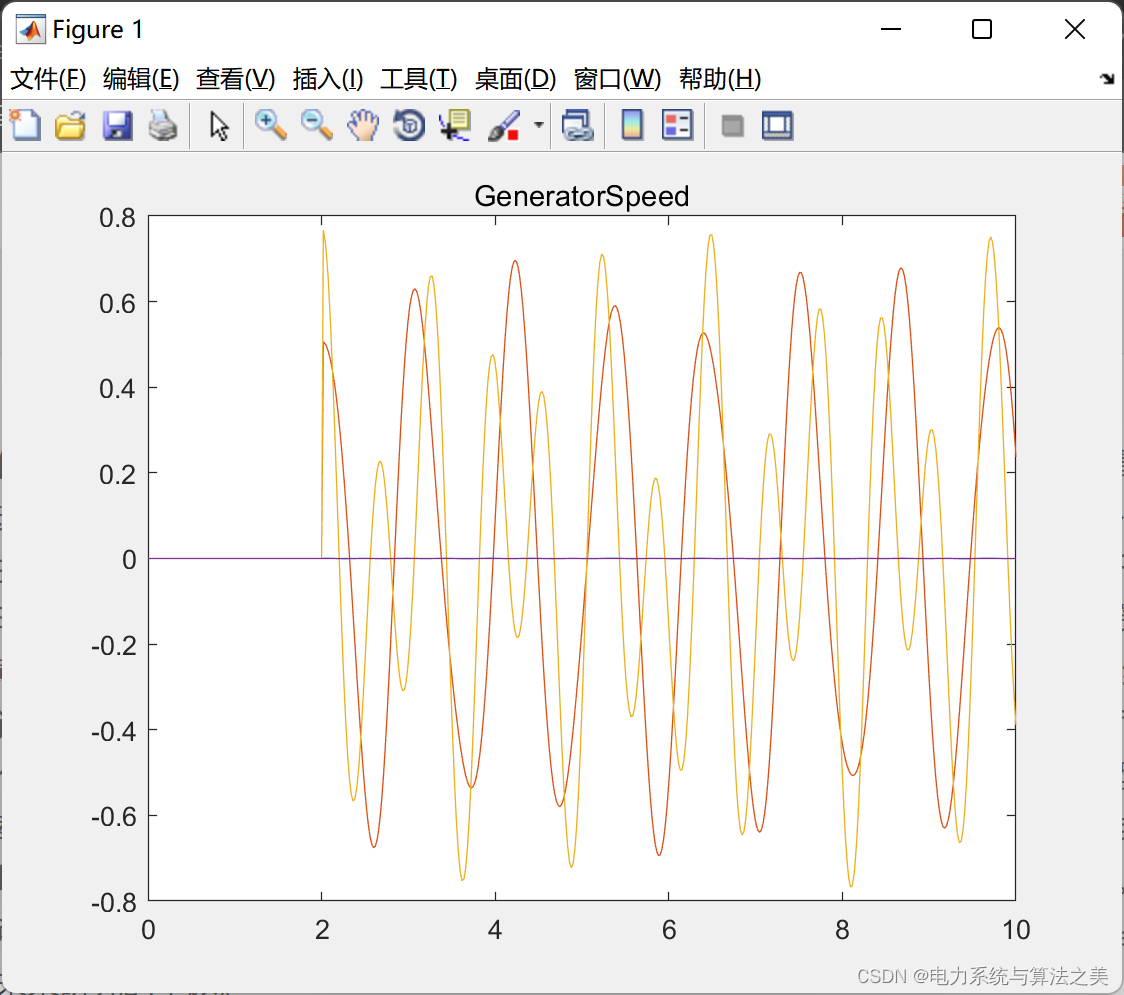
Task: Click the y-axis label 0.8
Action: [118, 217]
